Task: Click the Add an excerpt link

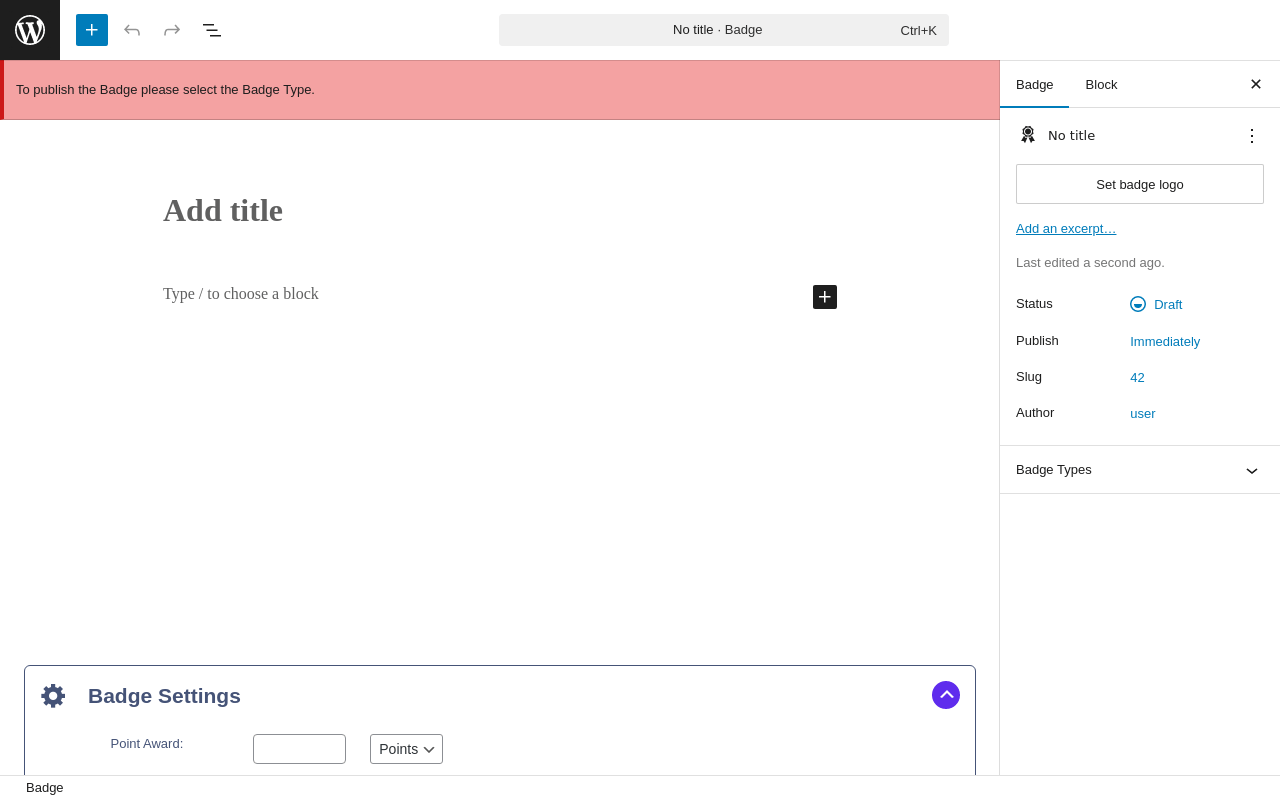Action: tap(1066, 228)
